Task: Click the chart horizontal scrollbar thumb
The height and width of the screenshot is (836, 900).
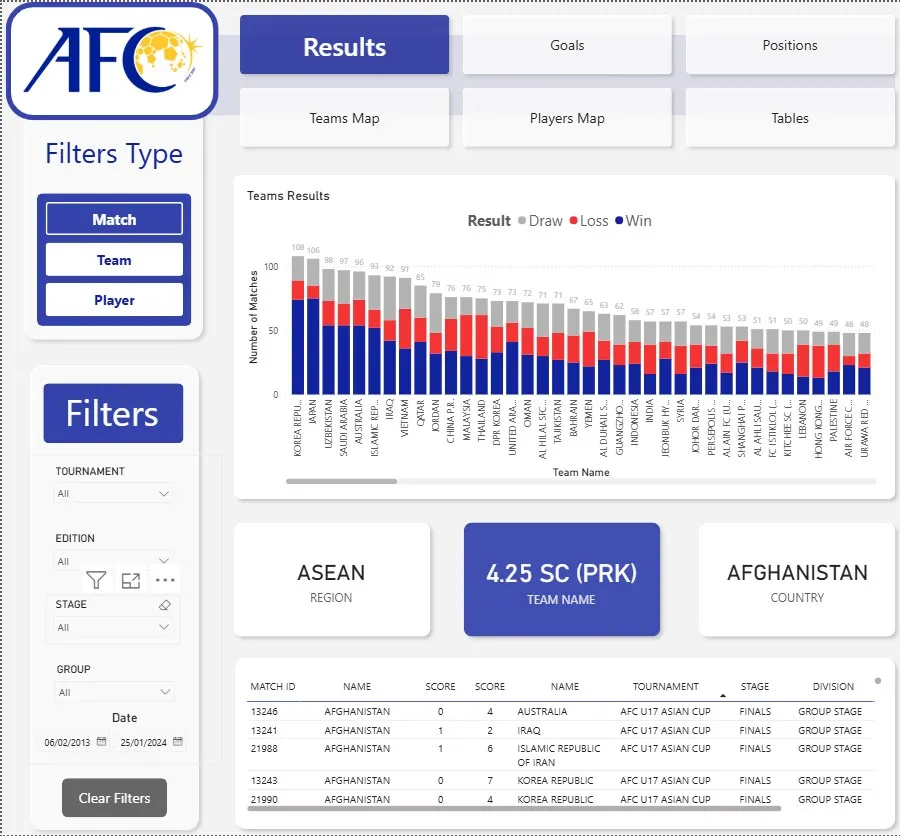Action: click(x=342, y=481)
